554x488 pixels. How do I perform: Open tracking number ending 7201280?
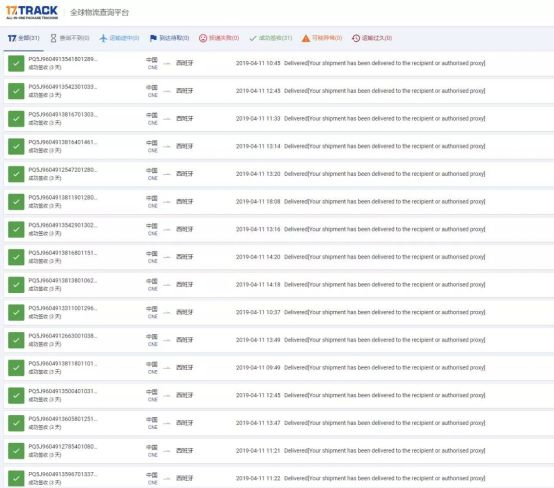(63, 170)
